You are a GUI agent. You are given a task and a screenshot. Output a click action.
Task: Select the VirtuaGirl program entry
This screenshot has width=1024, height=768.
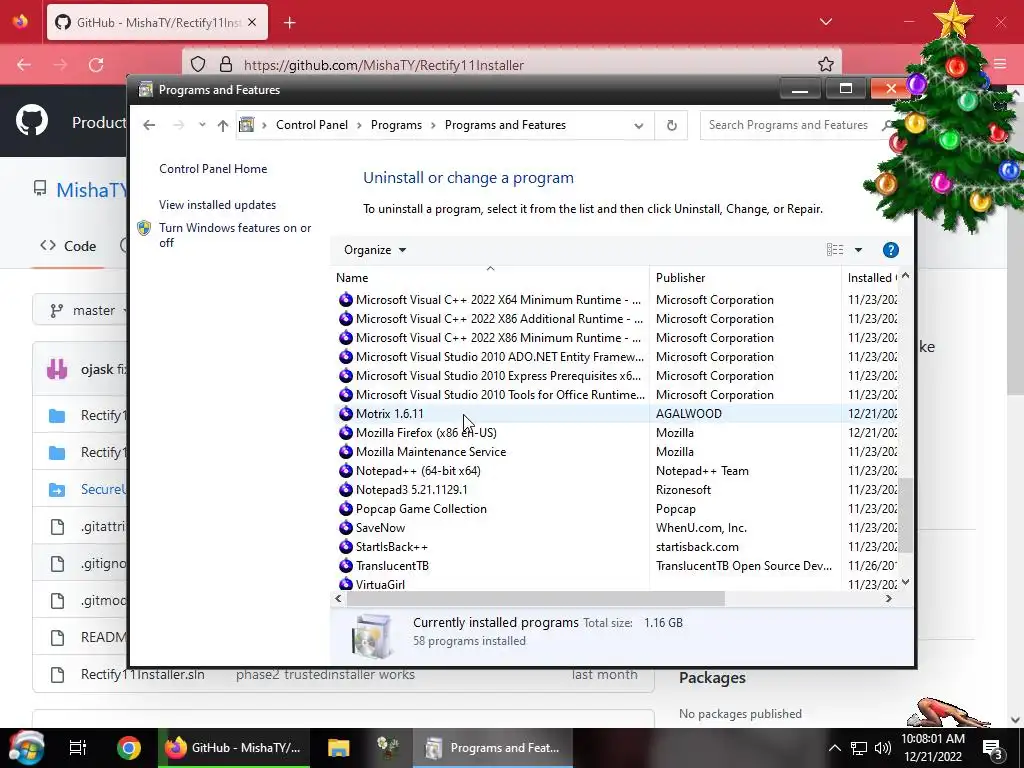380,584
